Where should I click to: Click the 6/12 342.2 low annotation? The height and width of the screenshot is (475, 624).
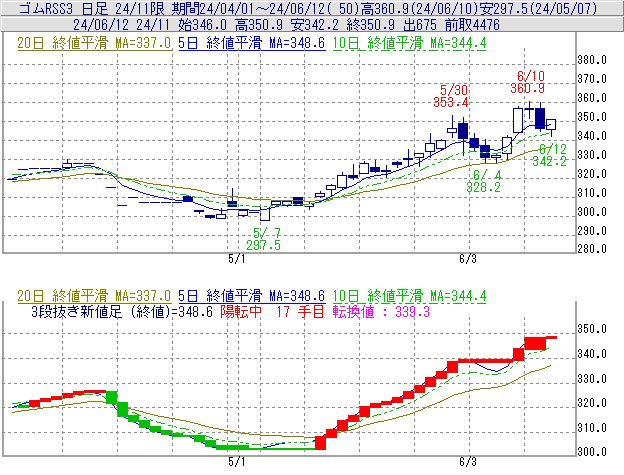click(x=550, y=155)
